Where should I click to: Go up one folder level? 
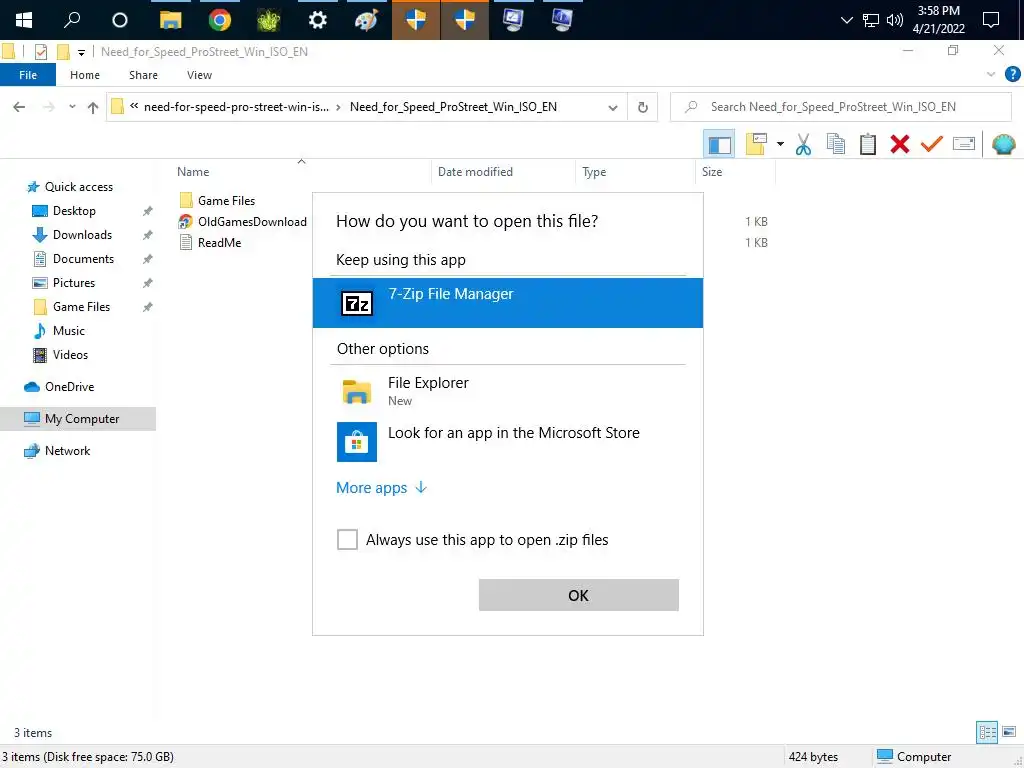coord(93,107)
